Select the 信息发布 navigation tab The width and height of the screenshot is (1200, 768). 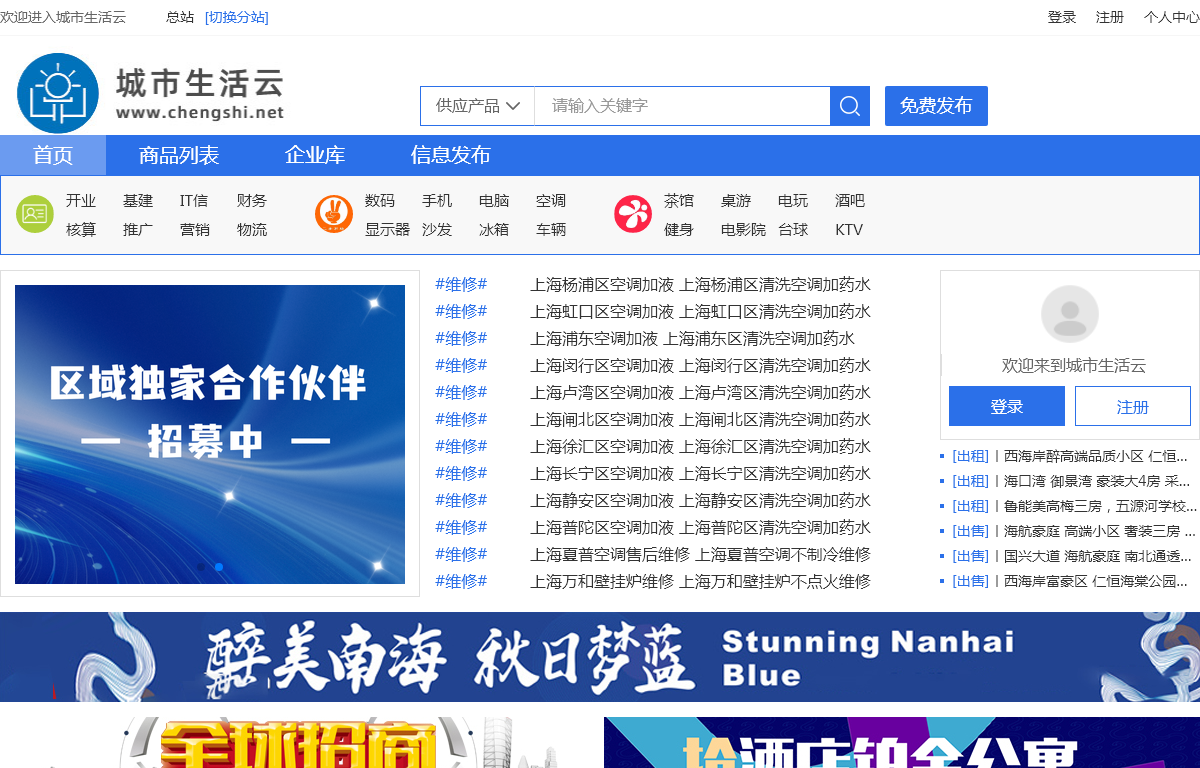450,155
